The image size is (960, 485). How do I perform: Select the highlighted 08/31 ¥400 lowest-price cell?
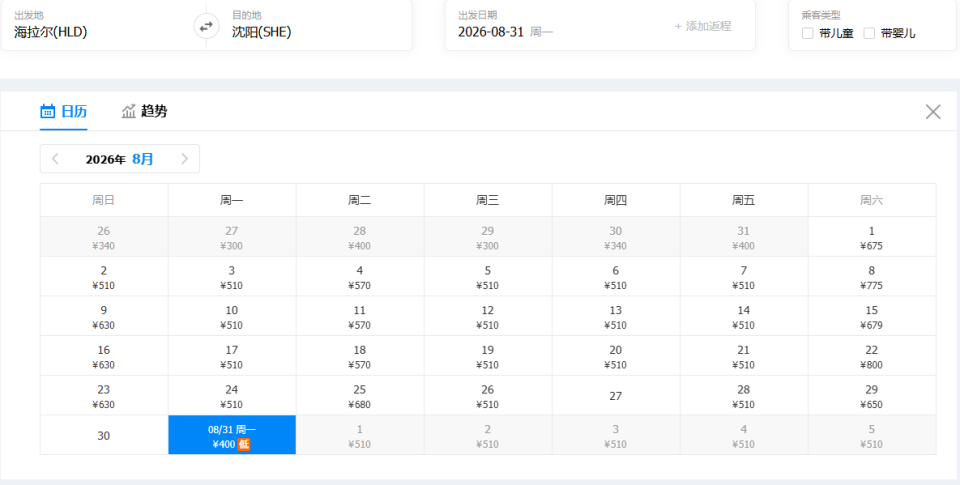click(x=232, y=435)
